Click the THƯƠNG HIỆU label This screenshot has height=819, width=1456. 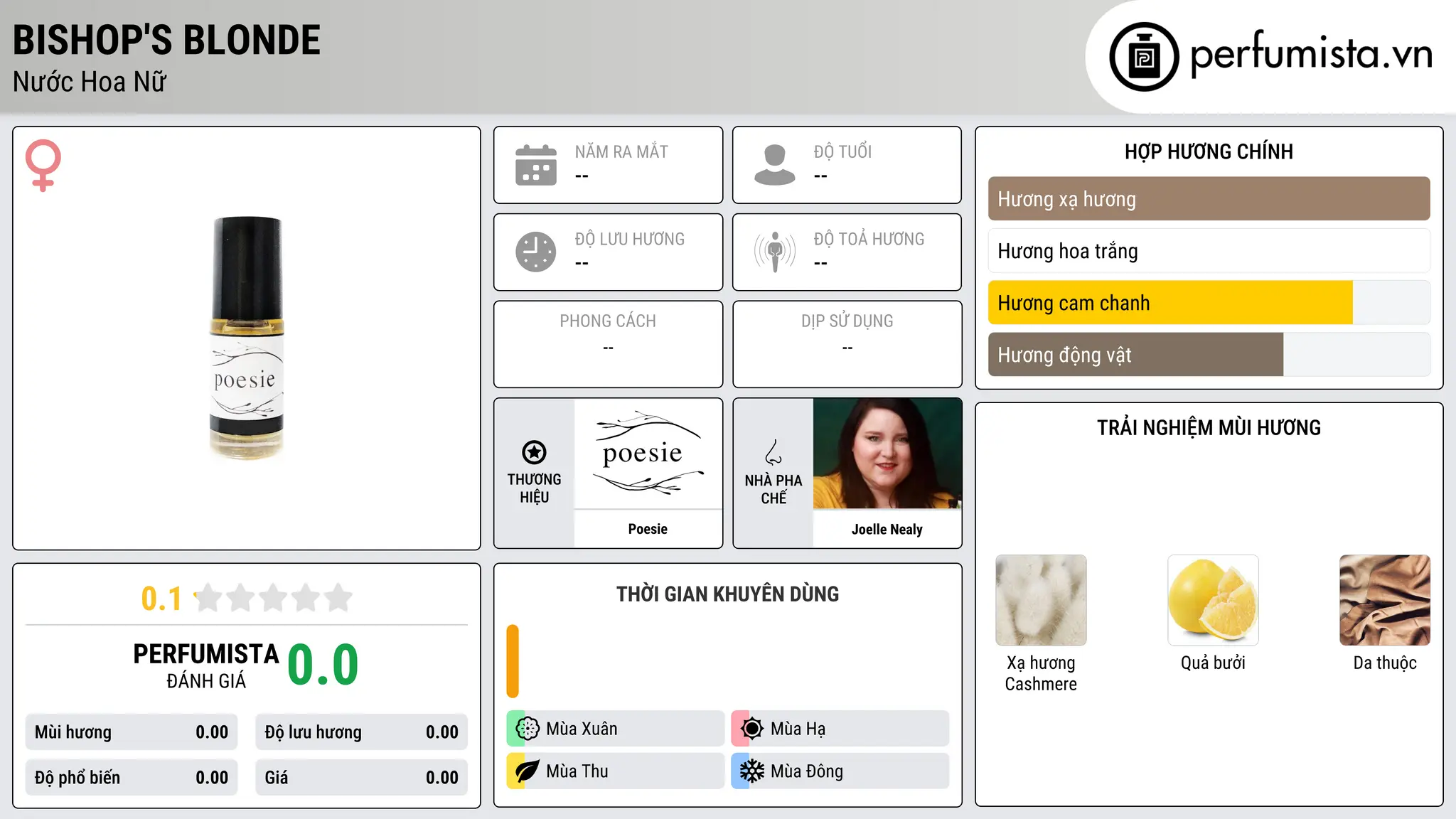[x=534, y=488]
